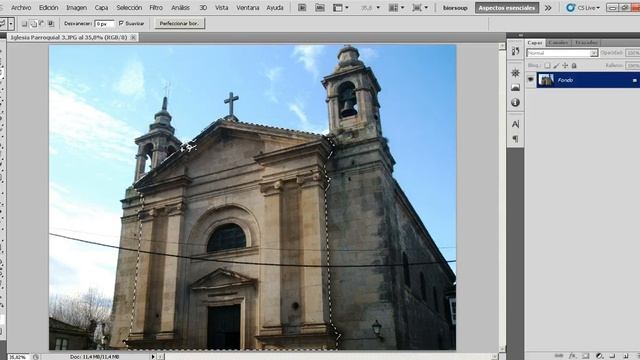
Task: Launch Mini Bridge from the application bar
Action: [x=320, y=7]
